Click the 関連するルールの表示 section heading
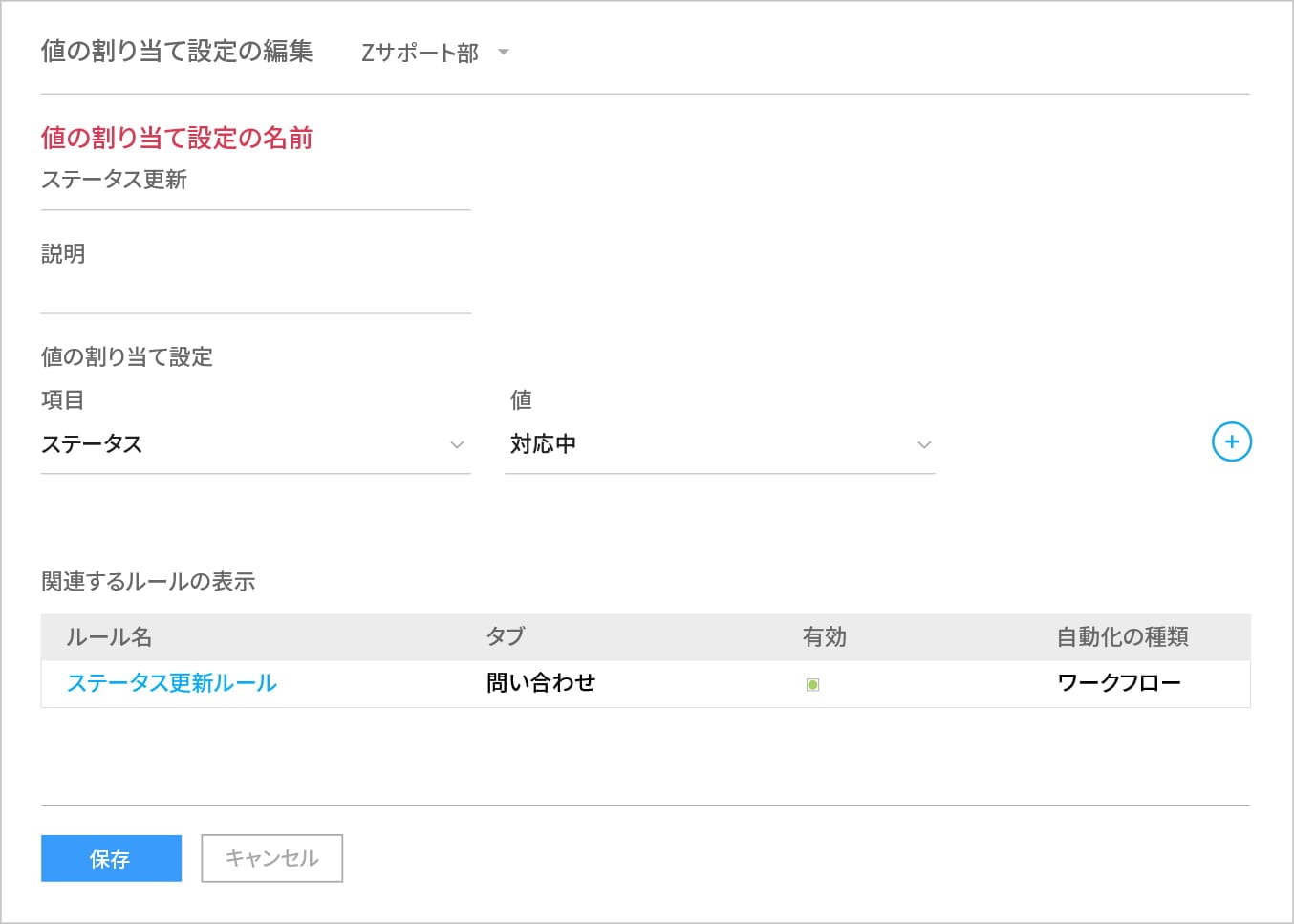The width and height of the screenshot is (1294, 924). pyautogui.click(x=148, y=582)
